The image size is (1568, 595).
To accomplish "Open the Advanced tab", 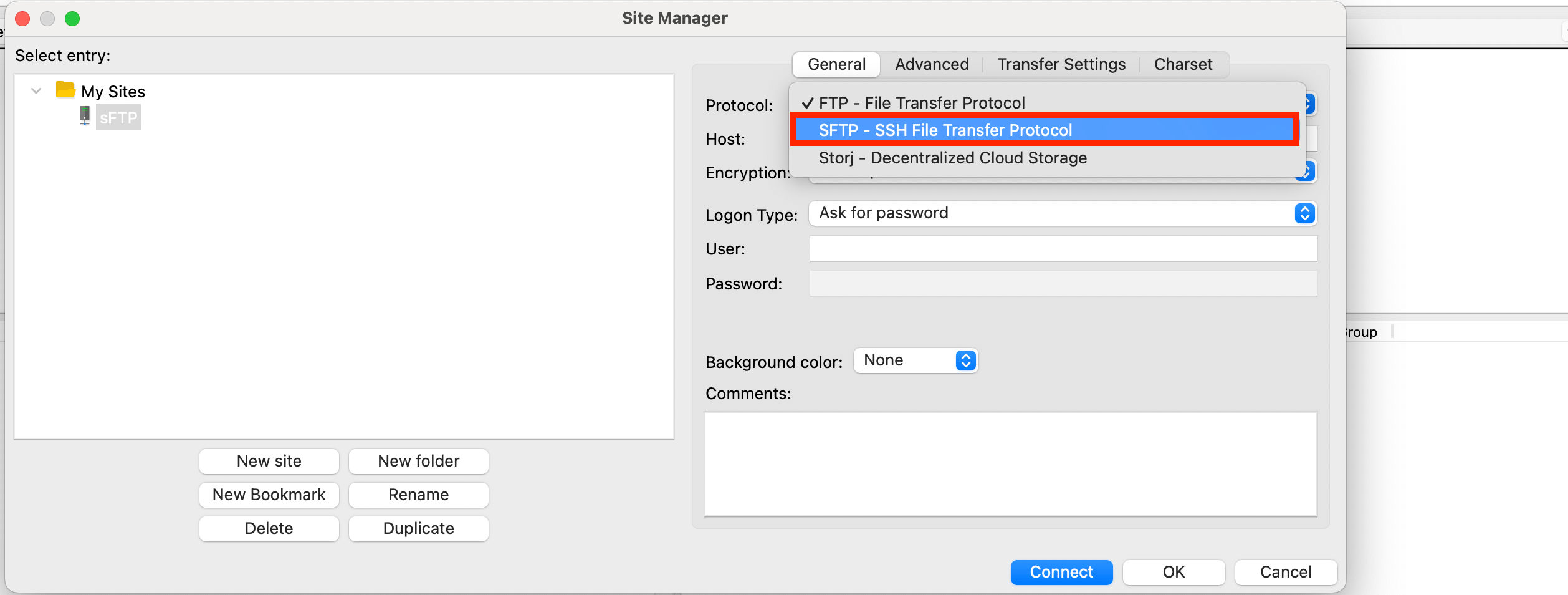I will [x=932, y=64].
